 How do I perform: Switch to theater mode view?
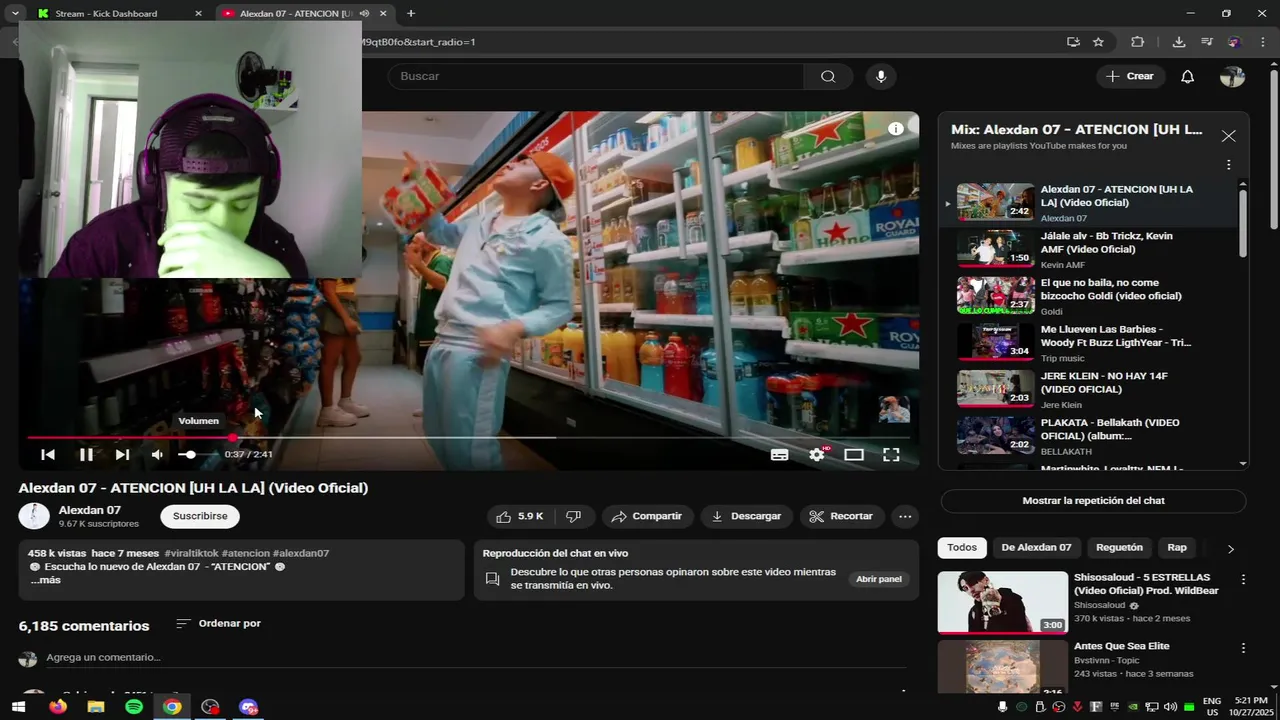point(853,454)
